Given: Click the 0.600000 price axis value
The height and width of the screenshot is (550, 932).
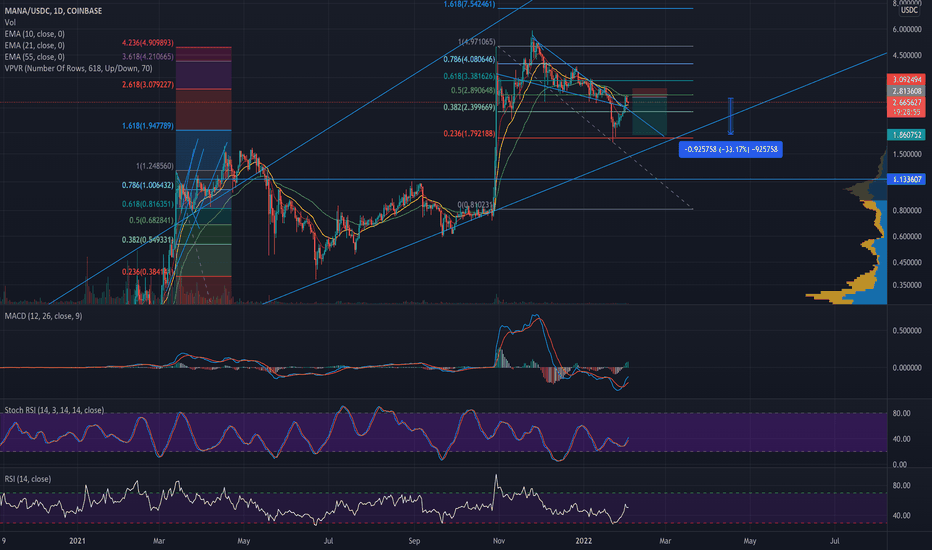Looking at the screenshot, I should (907, 237).
